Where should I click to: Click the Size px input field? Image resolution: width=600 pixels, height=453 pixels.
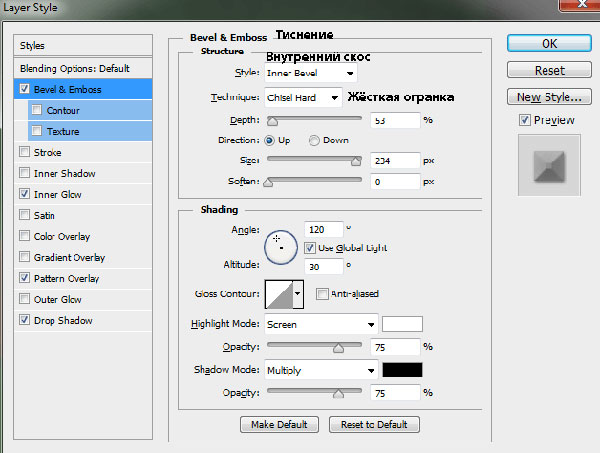coord(395,161)
